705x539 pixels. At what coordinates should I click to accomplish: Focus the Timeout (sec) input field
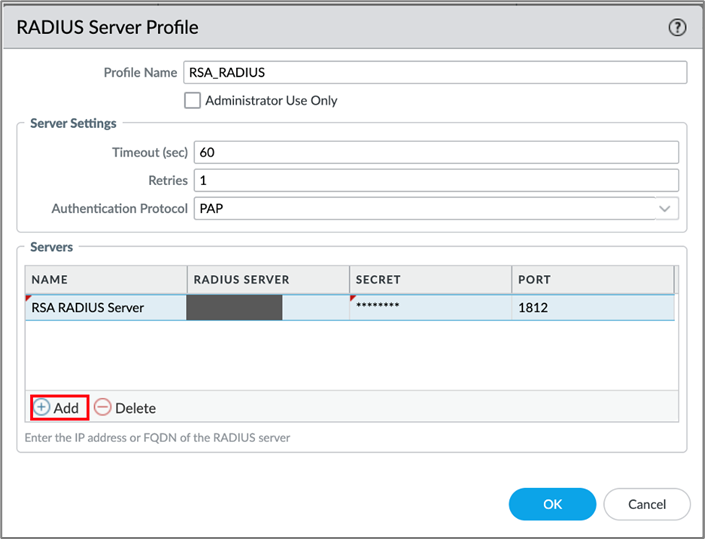pyautogui.click(x=435, y=152)
